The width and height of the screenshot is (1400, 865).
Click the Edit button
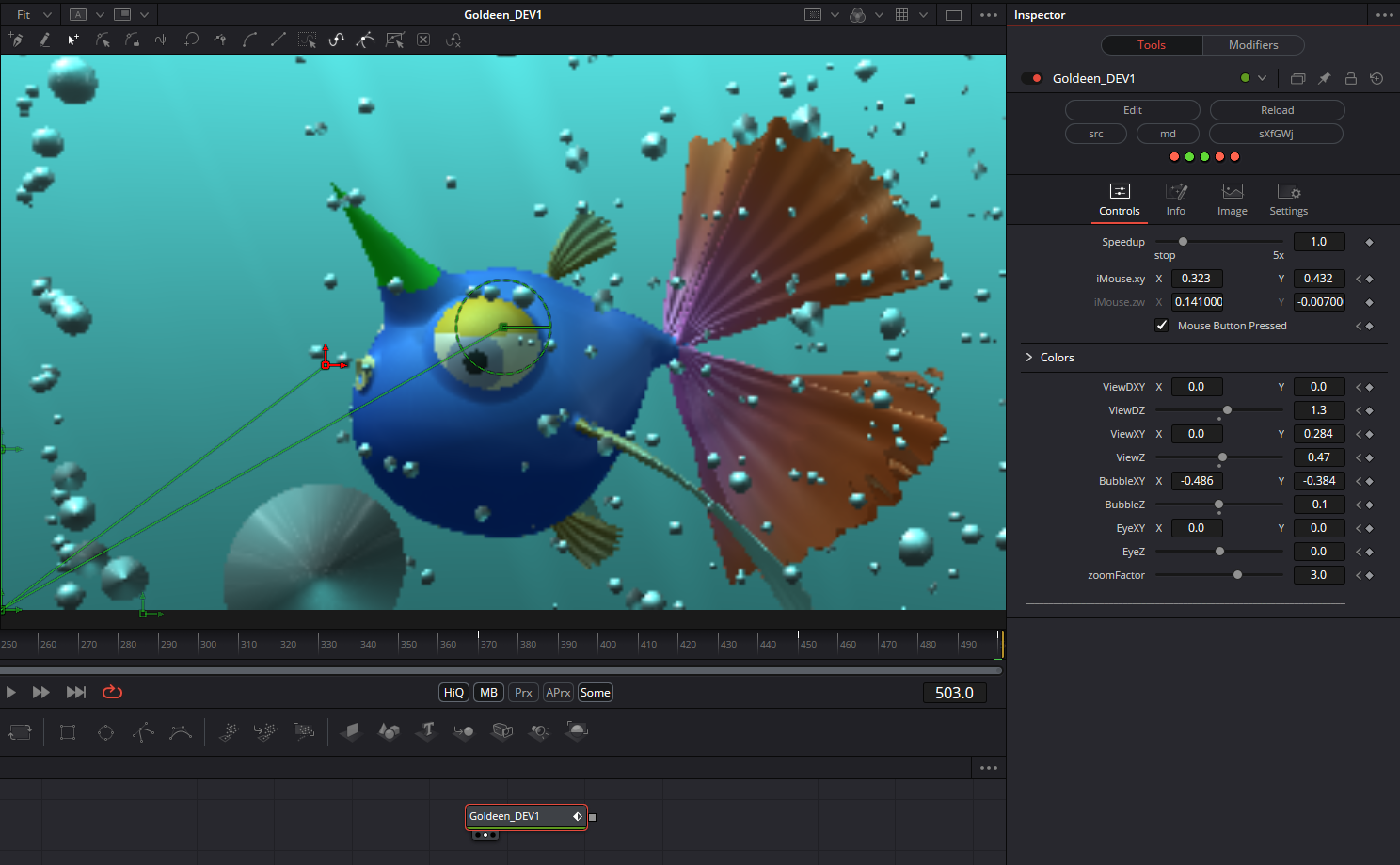(1133, 110)
